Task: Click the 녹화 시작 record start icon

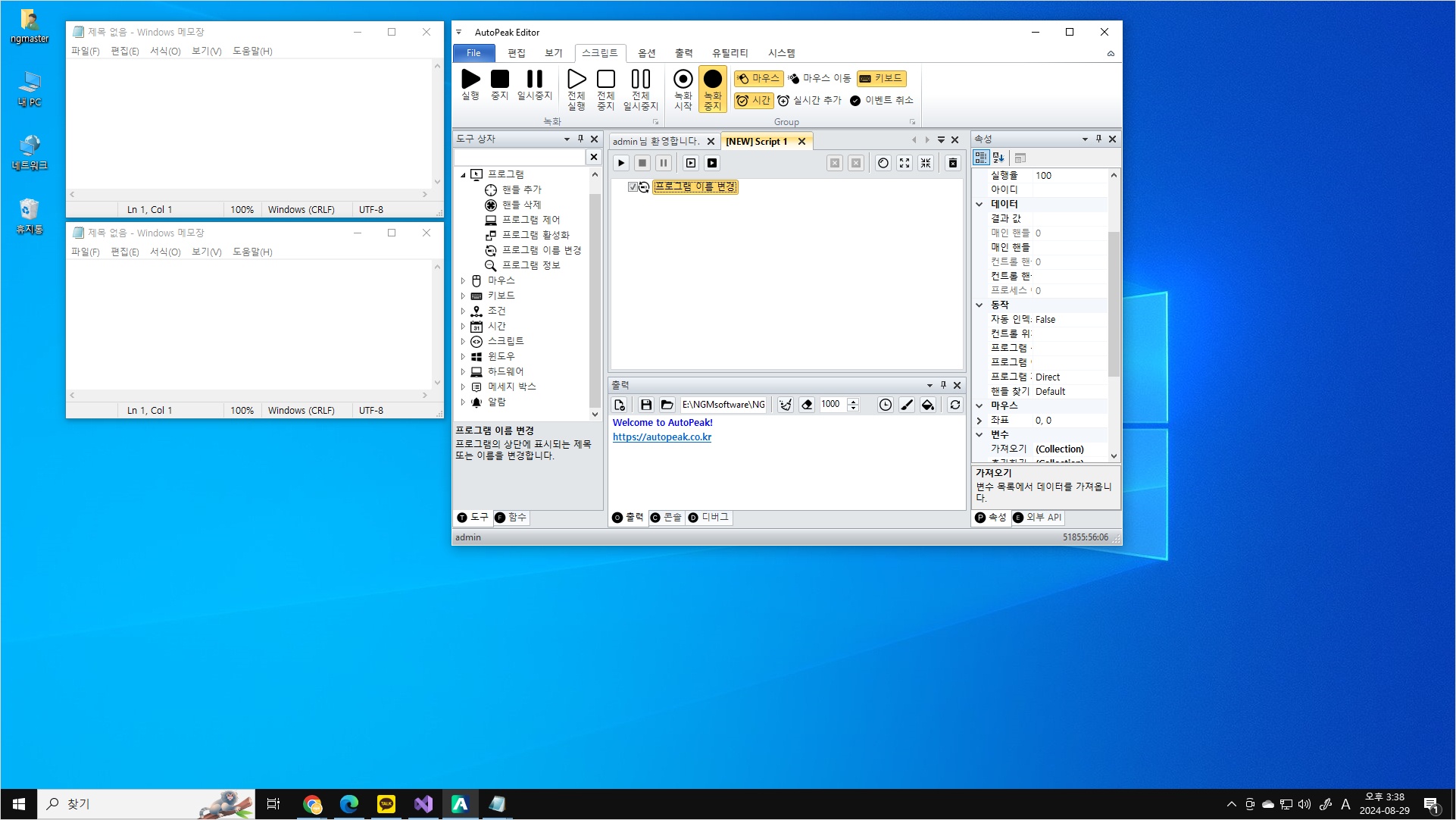Action: click(683, 80)
